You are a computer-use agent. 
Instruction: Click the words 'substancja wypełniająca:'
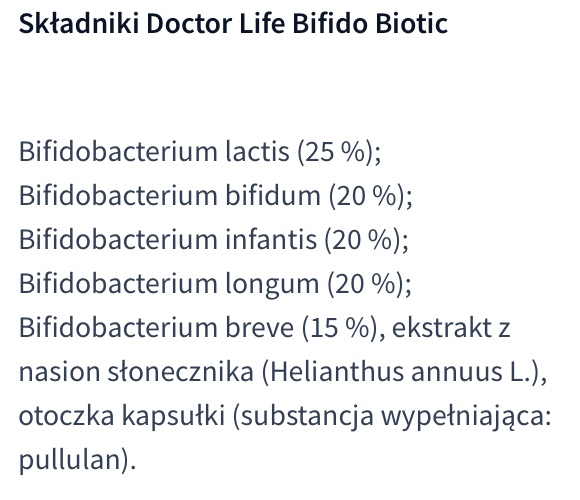click(392, 416)
